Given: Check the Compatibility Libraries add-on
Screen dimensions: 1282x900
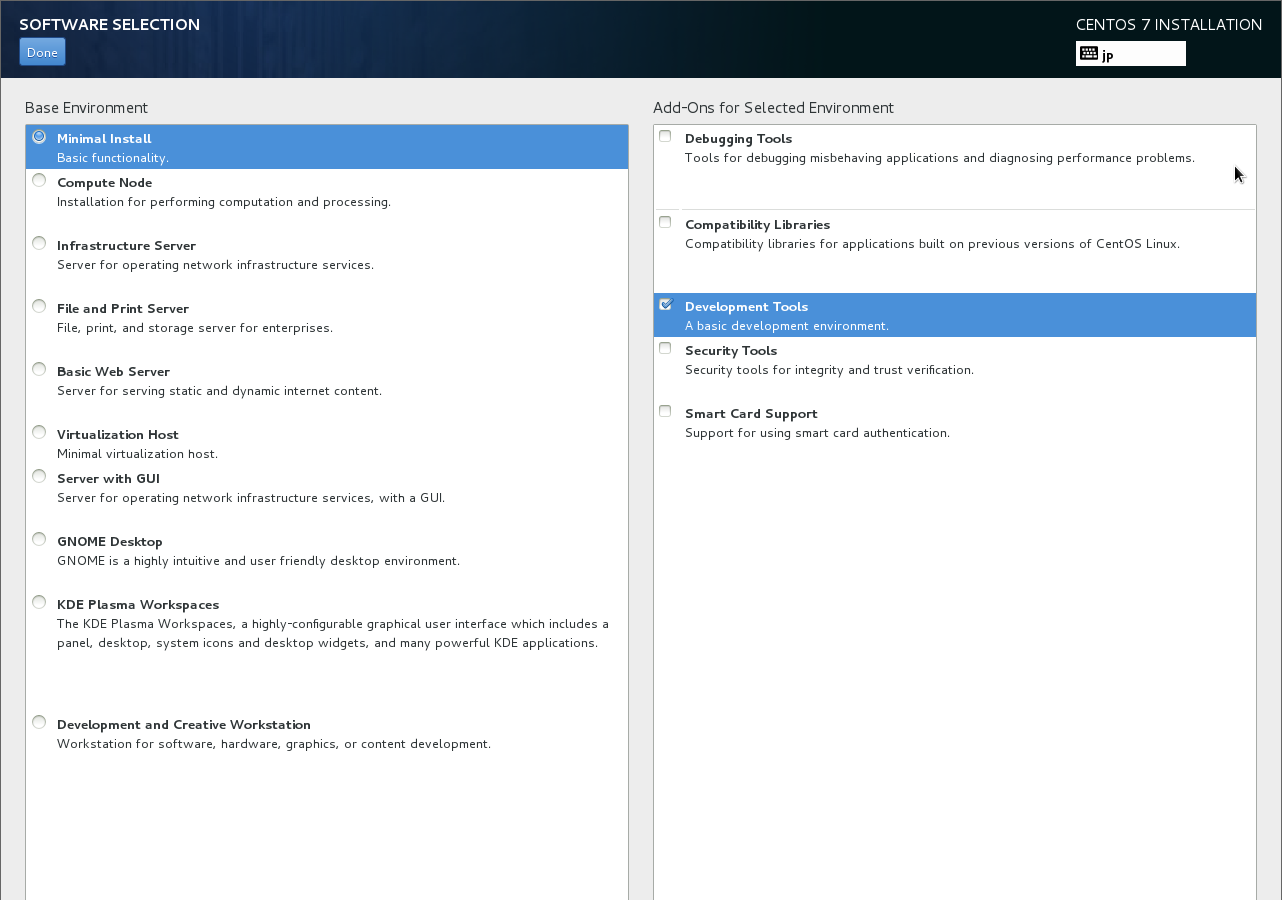Looking at the screenshot, I should (x=665, y=222).
